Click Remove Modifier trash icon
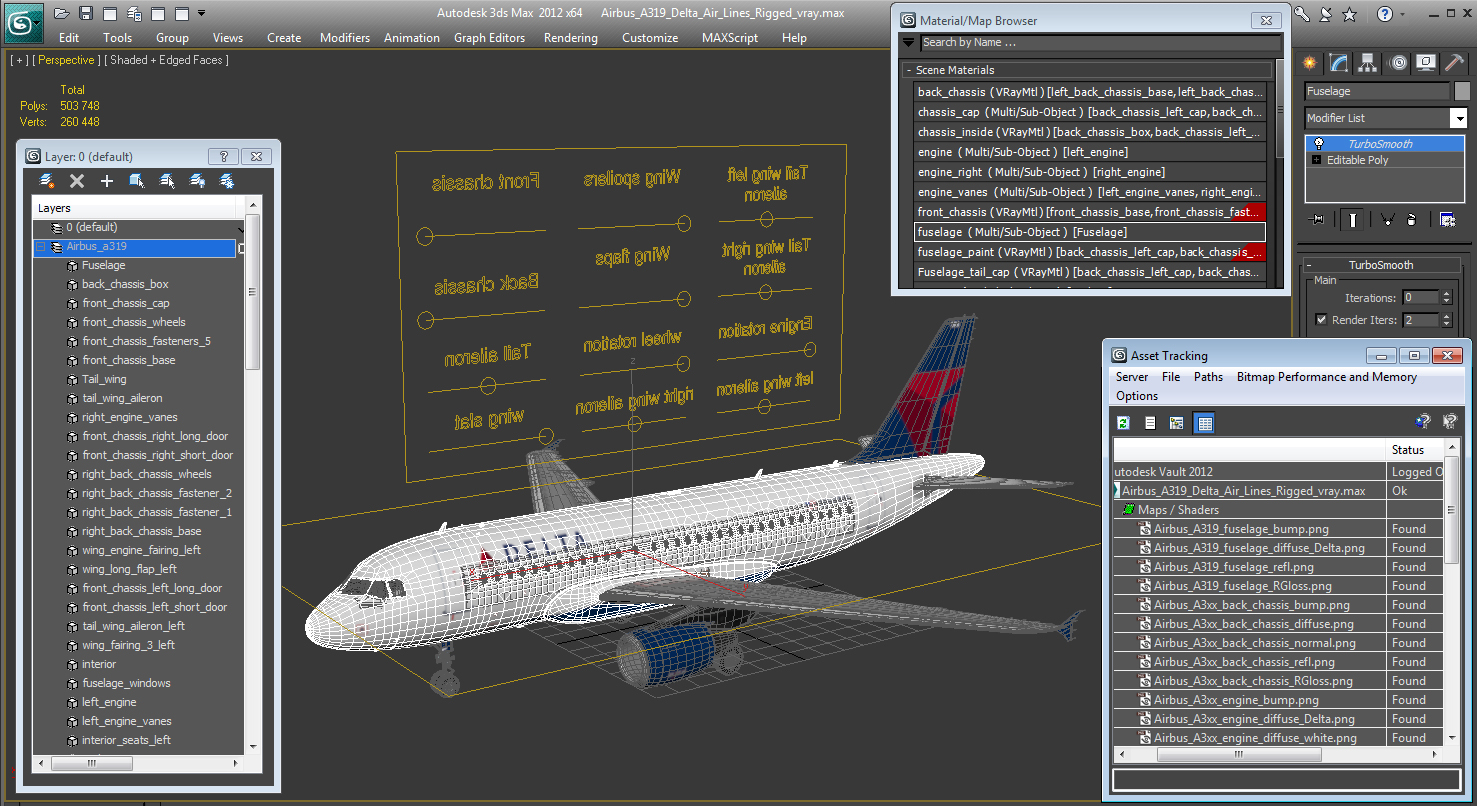The image size is (1477, 806). 1411,219
